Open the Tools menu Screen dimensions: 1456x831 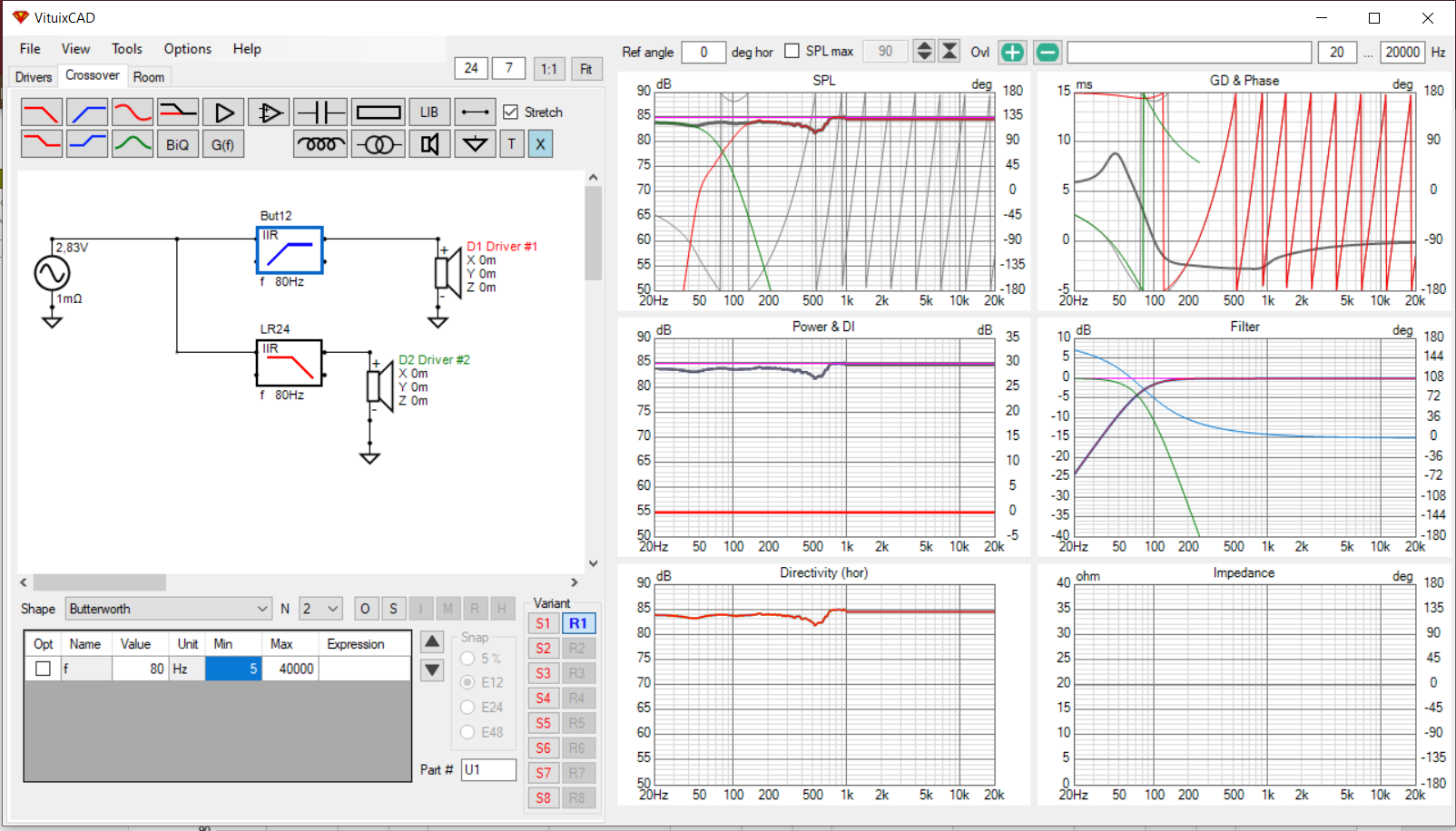127,49
